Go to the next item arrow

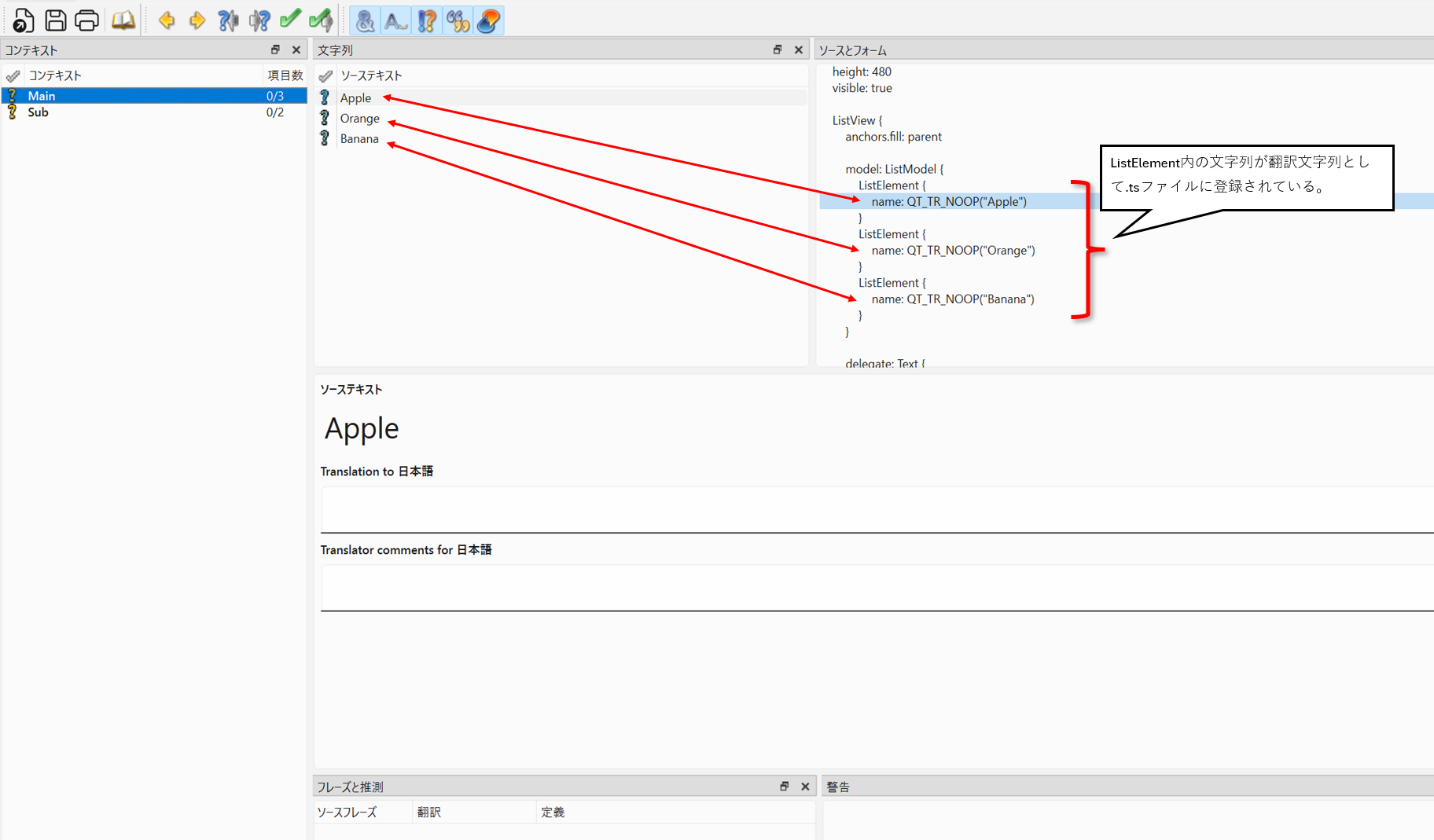(x=197, y=20)
